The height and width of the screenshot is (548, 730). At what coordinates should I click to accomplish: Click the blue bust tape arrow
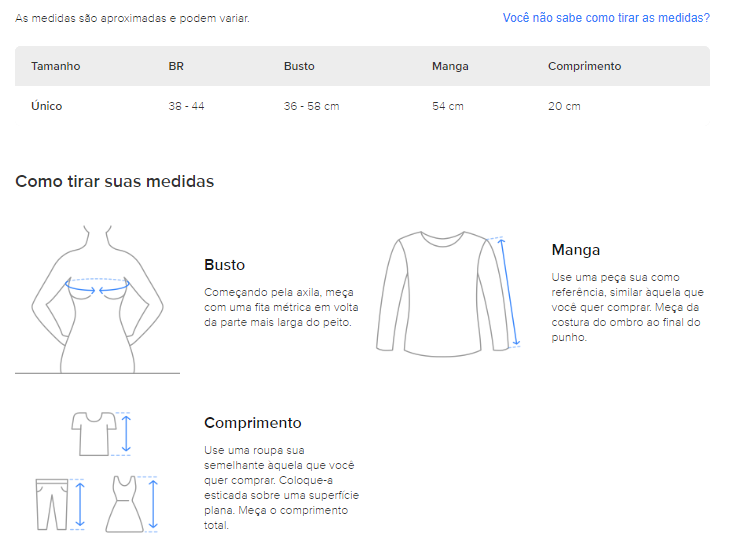(x=97, y=284)
